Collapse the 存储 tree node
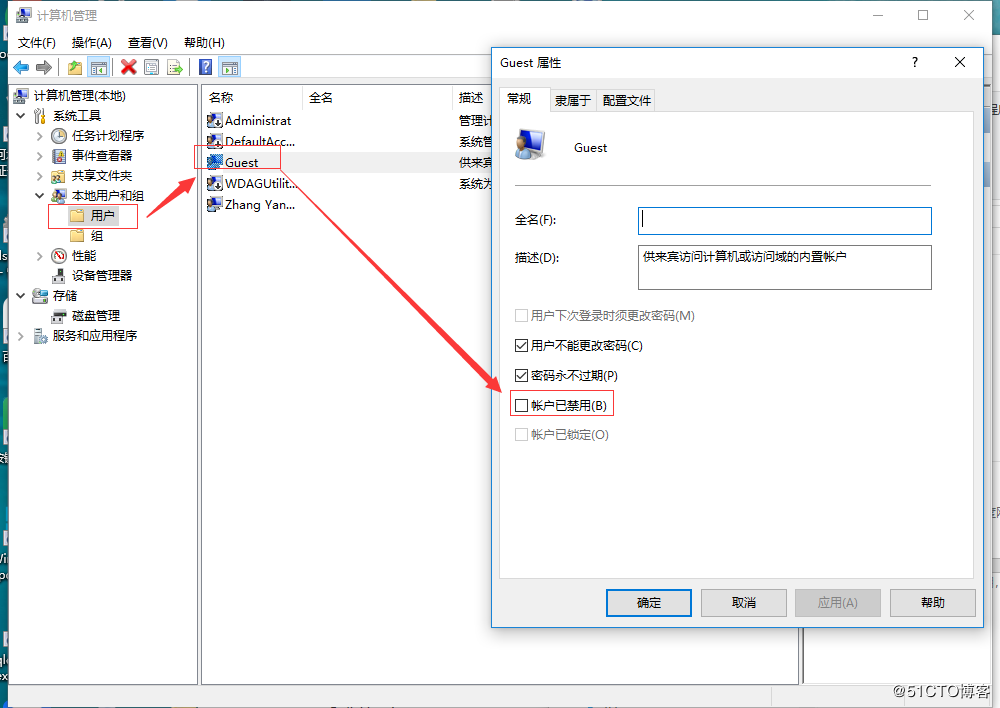 coord(20,295)
